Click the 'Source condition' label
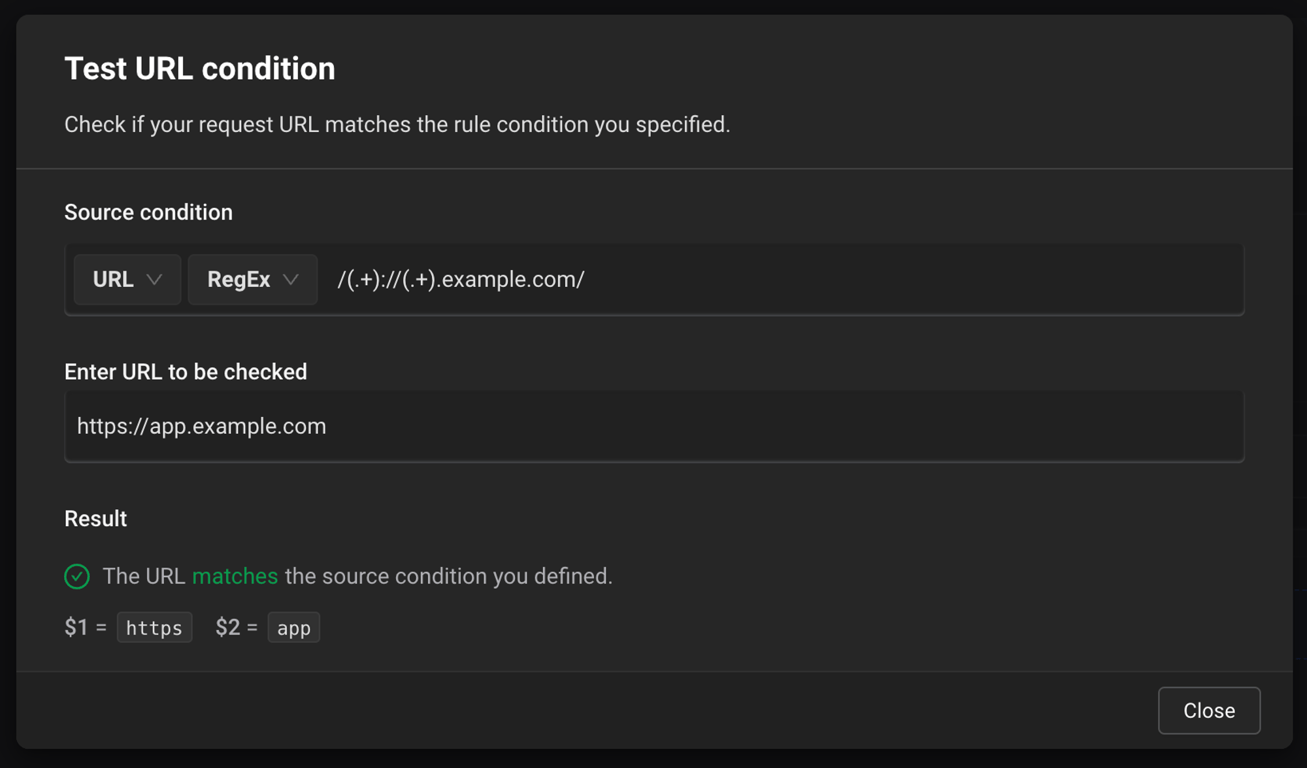 pyautogui.click(x=148, y=212)
